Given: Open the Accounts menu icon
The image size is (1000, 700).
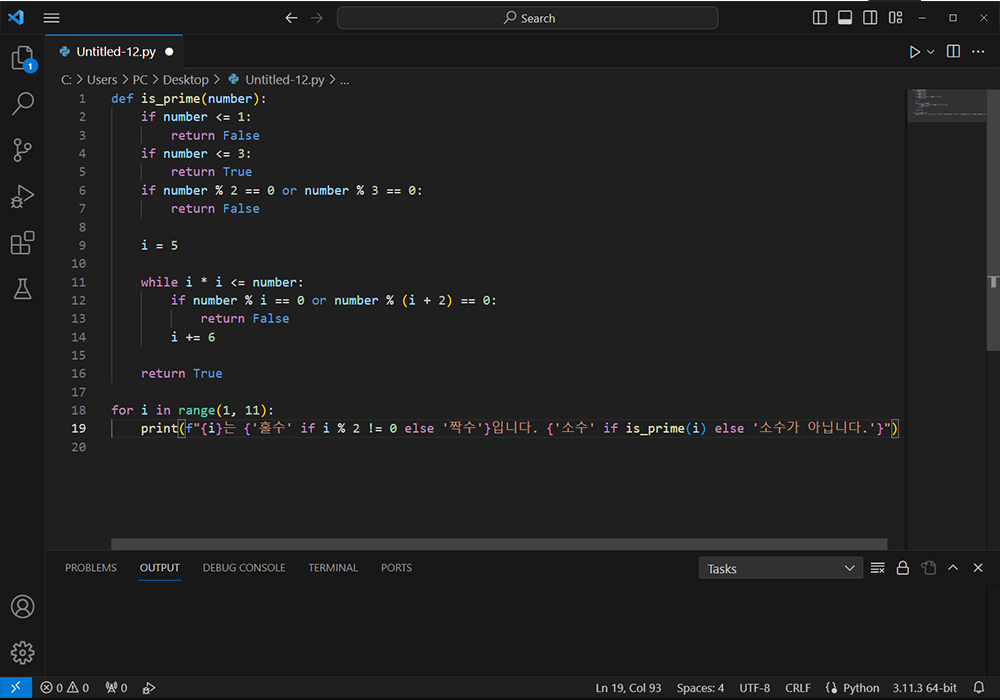Looking at the screenshot, I should [23, 606].
